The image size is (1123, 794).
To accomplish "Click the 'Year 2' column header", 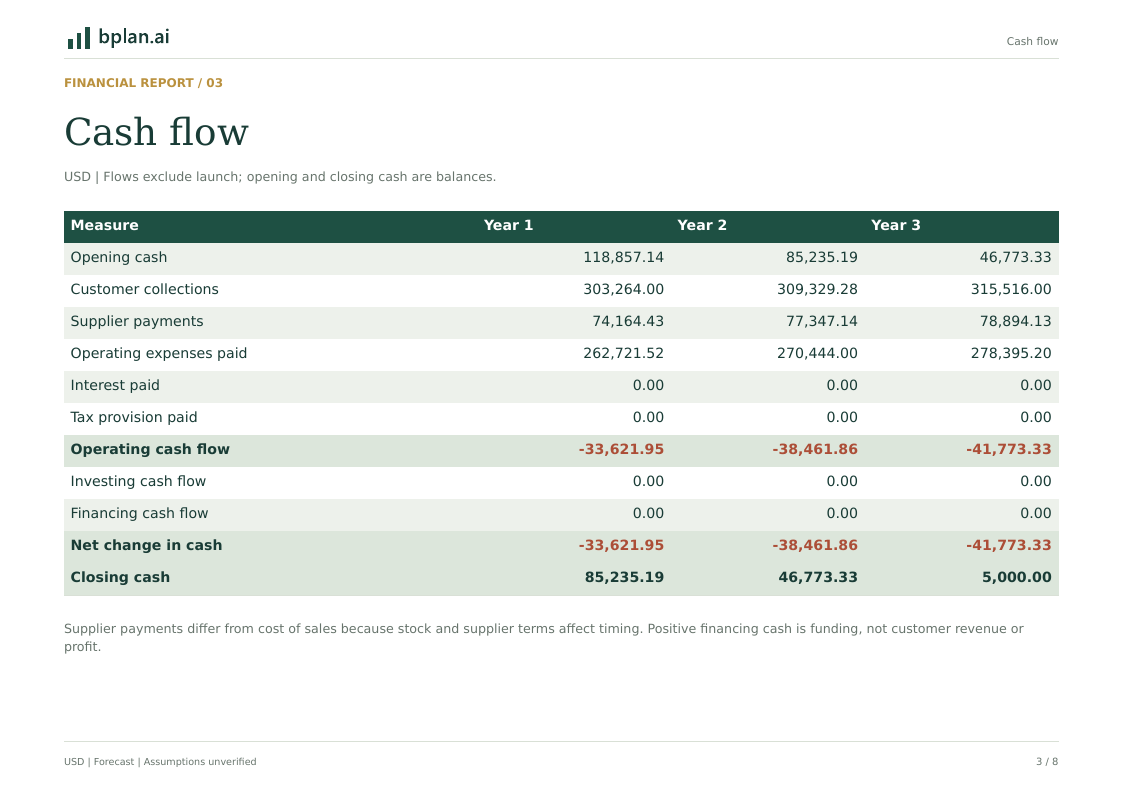I will [702, 226].
